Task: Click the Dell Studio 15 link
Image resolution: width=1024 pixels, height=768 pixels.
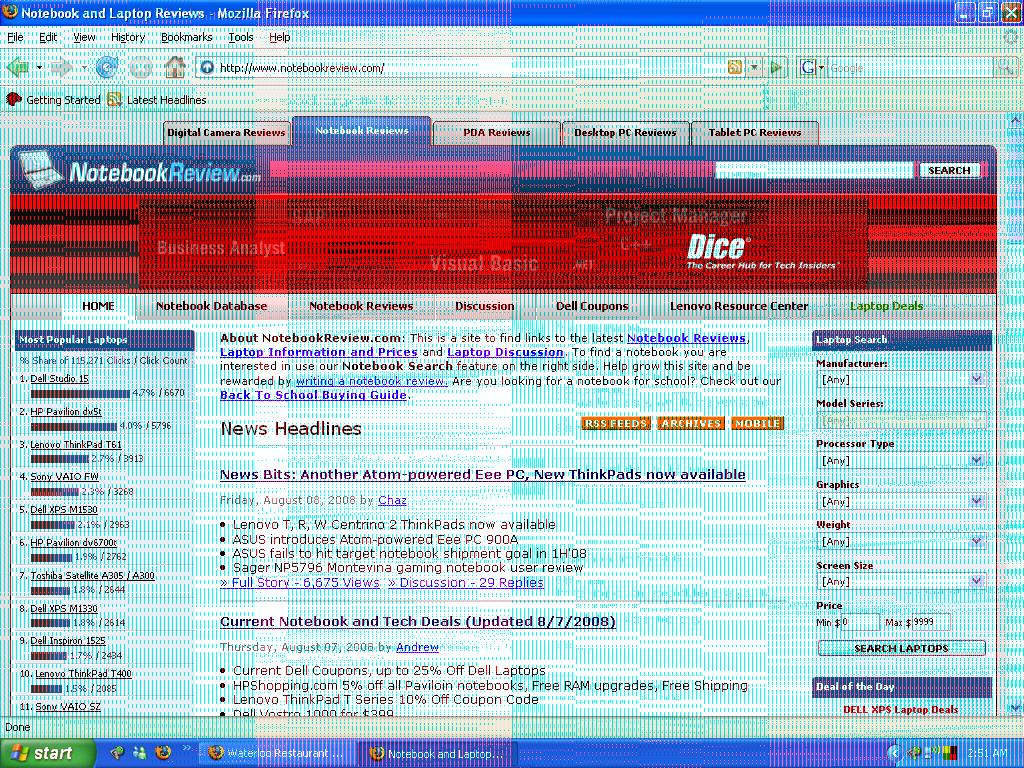Action: coord(59,379)
